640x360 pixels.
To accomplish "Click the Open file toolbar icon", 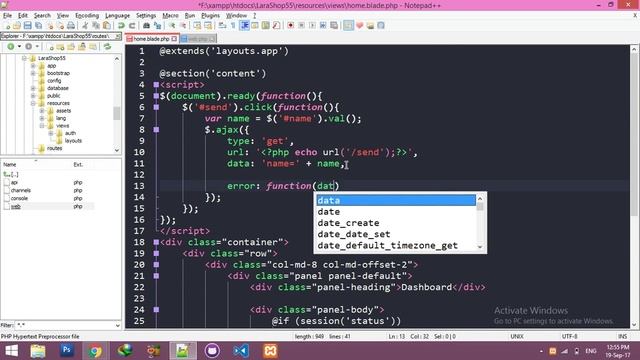I will [x=17, y=26].
